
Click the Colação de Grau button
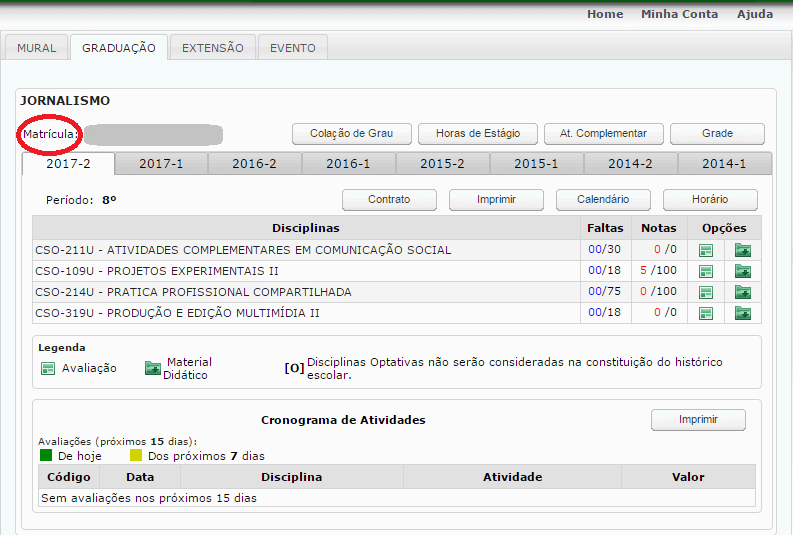pyautogui.click(x=351, y=133)
